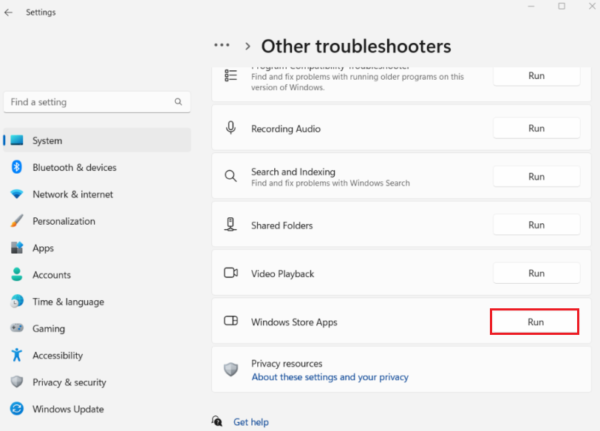
Task: Go to Accounts settings
Action: pos(51,275)
